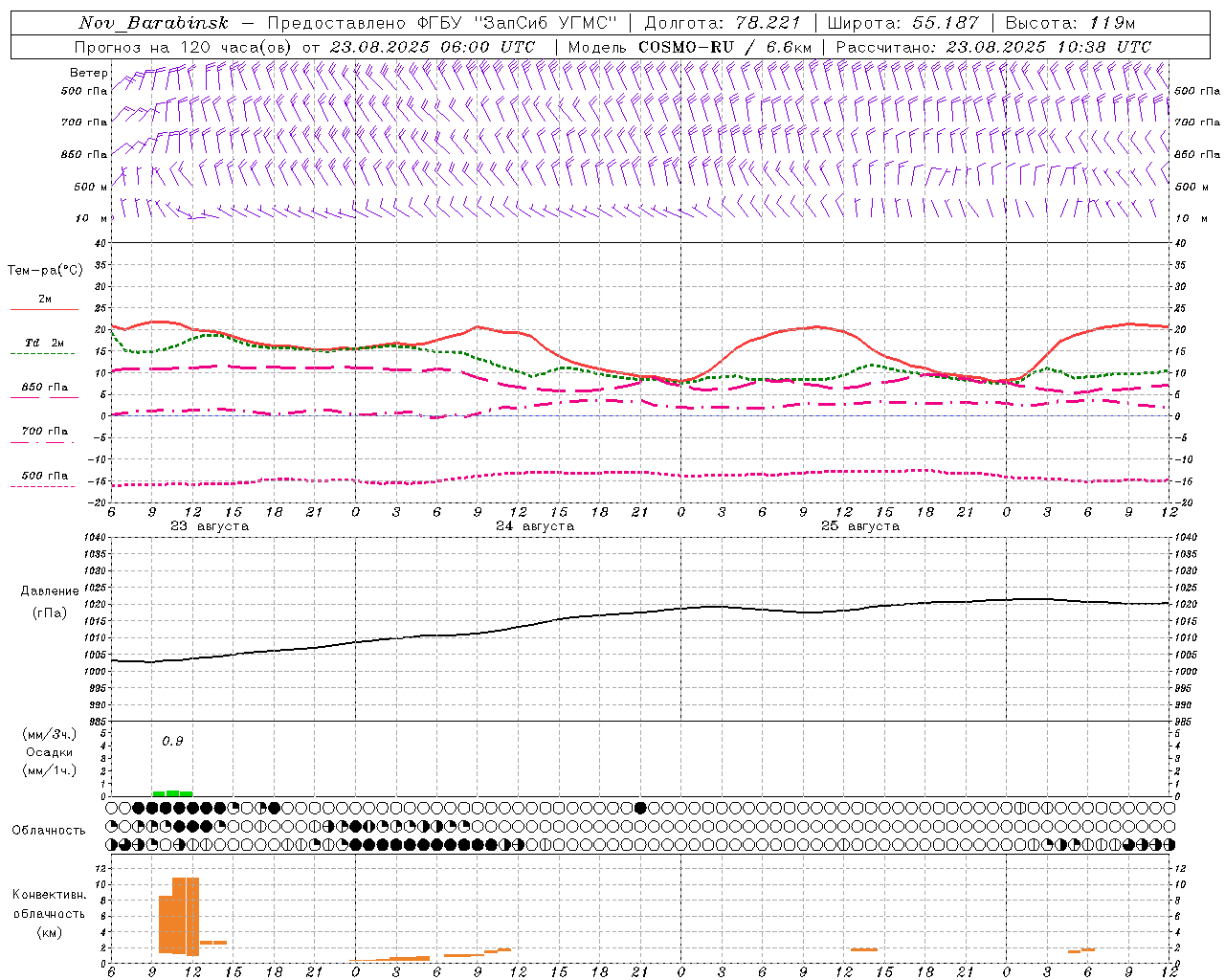Viewport: 1225px width, 980px height.
Task: Select the 24 августа date label
Action: pyautogui.click(x=535, y=526)
